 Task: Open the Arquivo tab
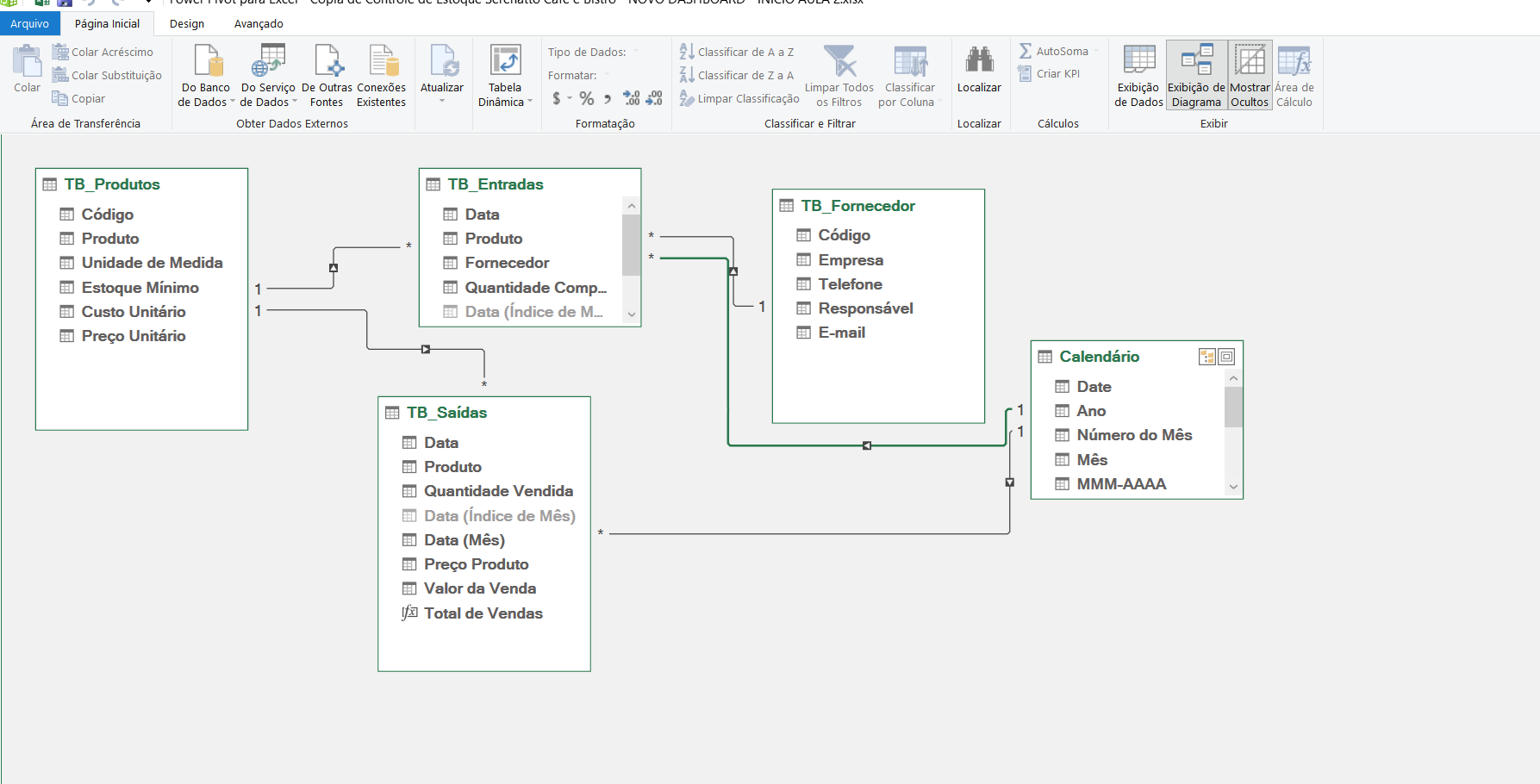pos(29,23)
